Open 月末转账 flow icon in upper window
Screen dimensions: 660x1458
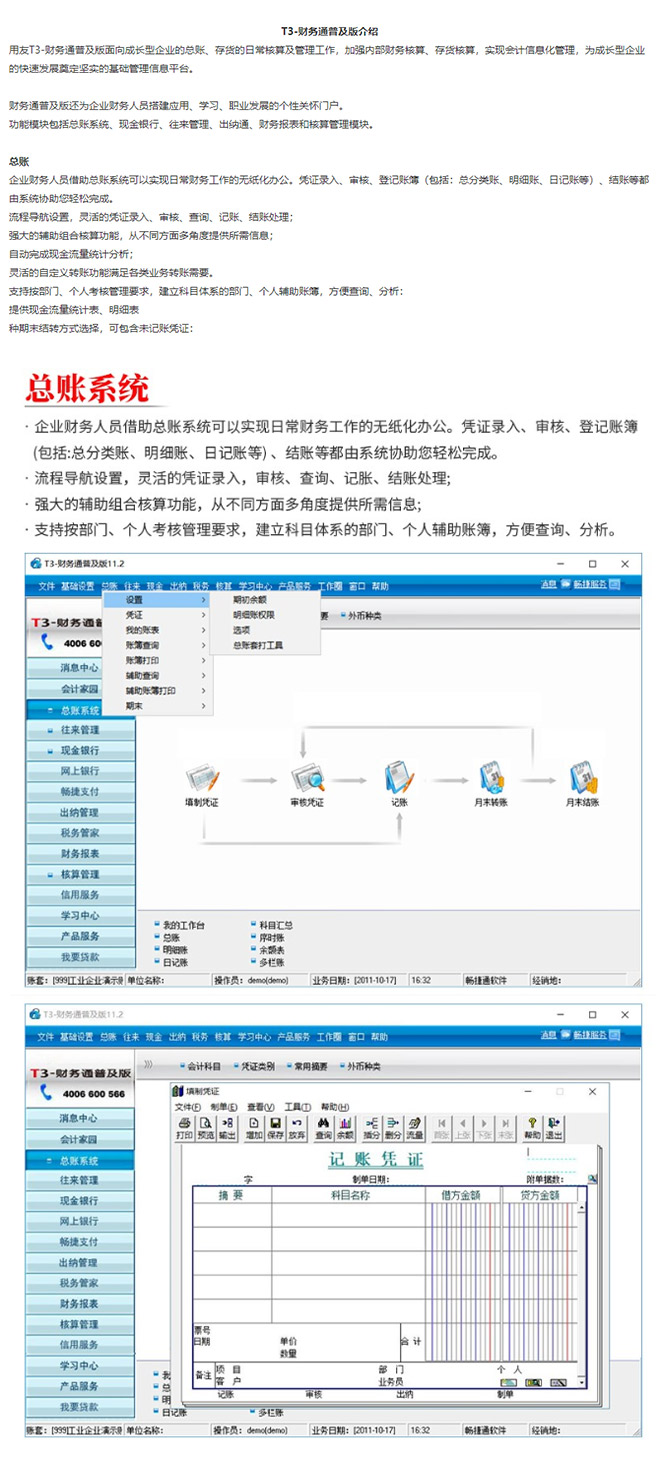pyautogui.click(x=490, y=779)
